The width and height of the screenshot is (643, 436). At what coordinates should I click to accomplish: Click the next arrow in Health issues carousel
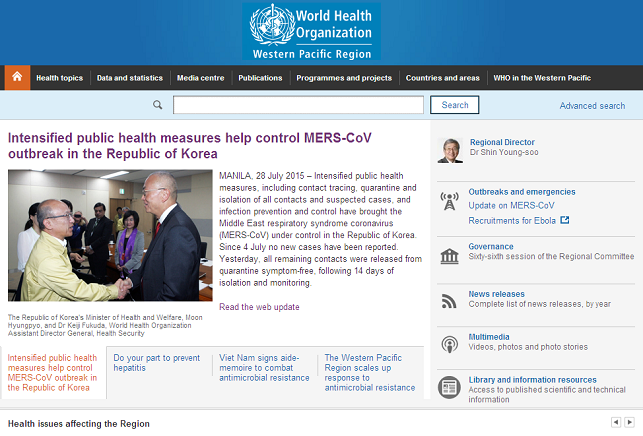(x=629, y=422)
